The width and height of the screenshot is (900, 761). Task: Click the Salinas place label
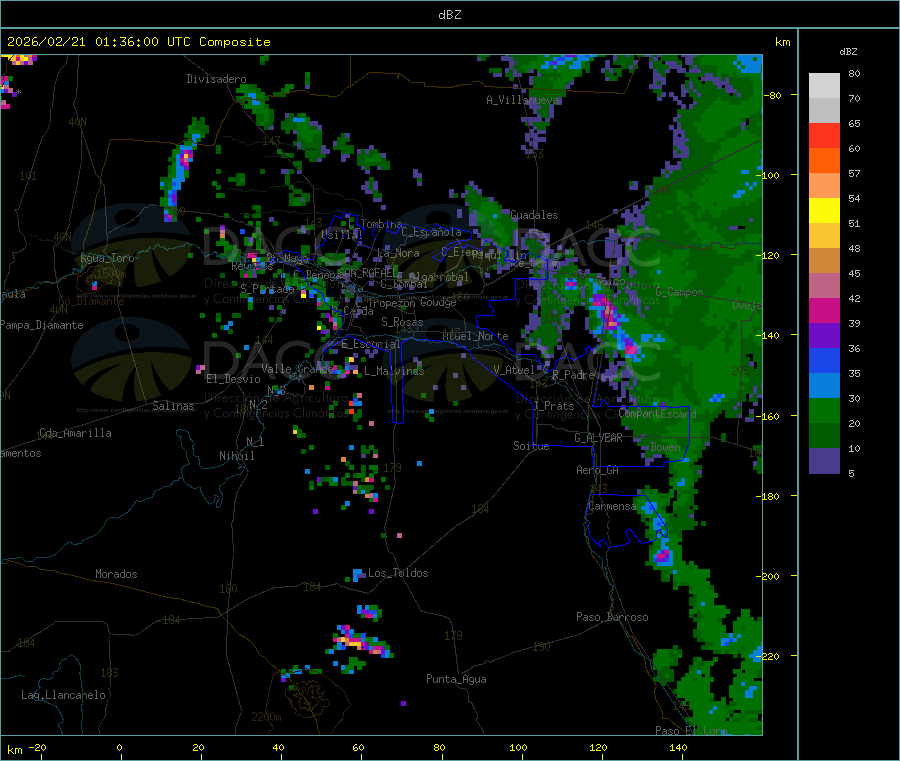coord(173,406)
